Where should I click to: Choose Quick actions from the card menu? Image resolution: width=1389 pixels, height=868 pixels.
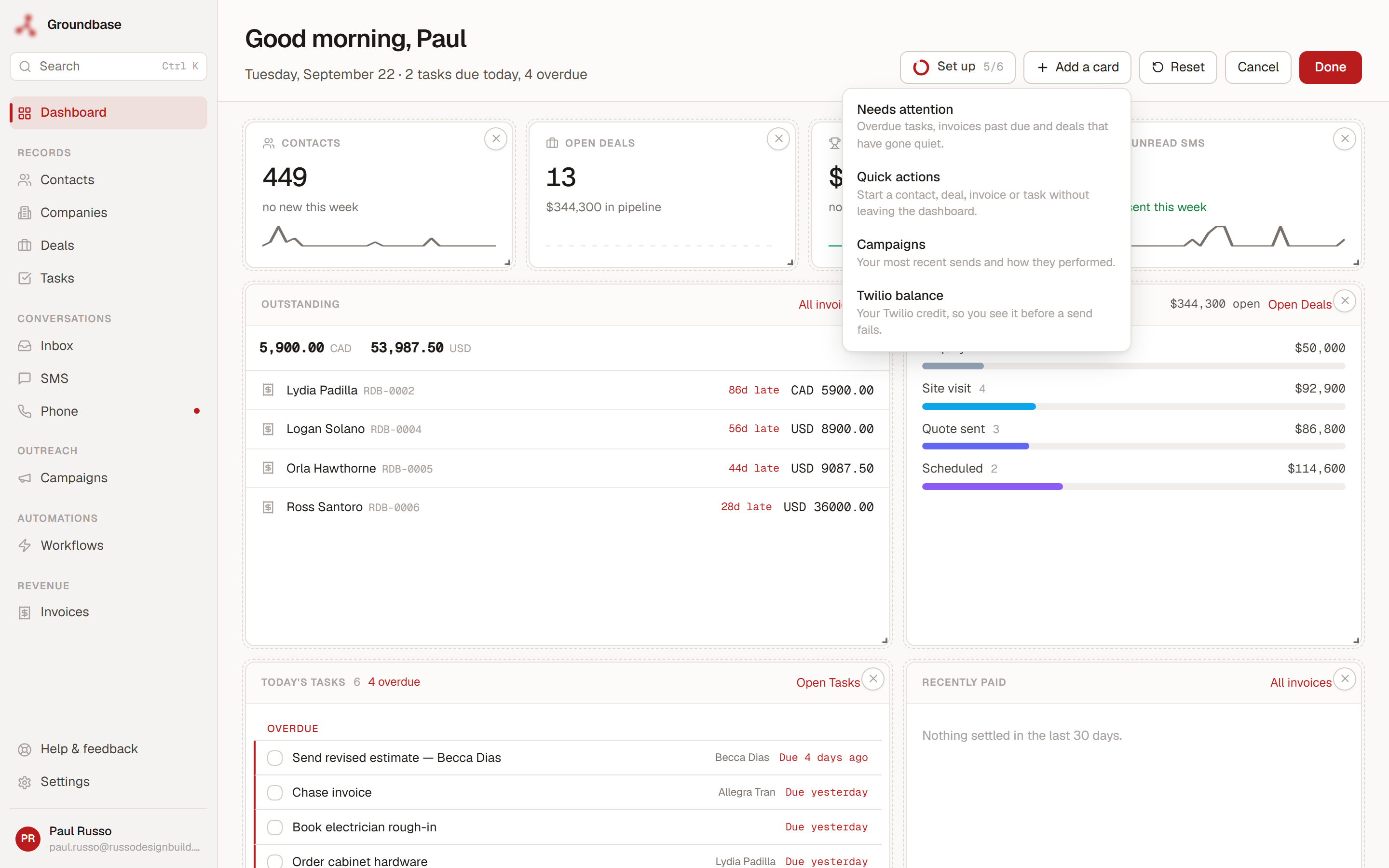(986, 193)
